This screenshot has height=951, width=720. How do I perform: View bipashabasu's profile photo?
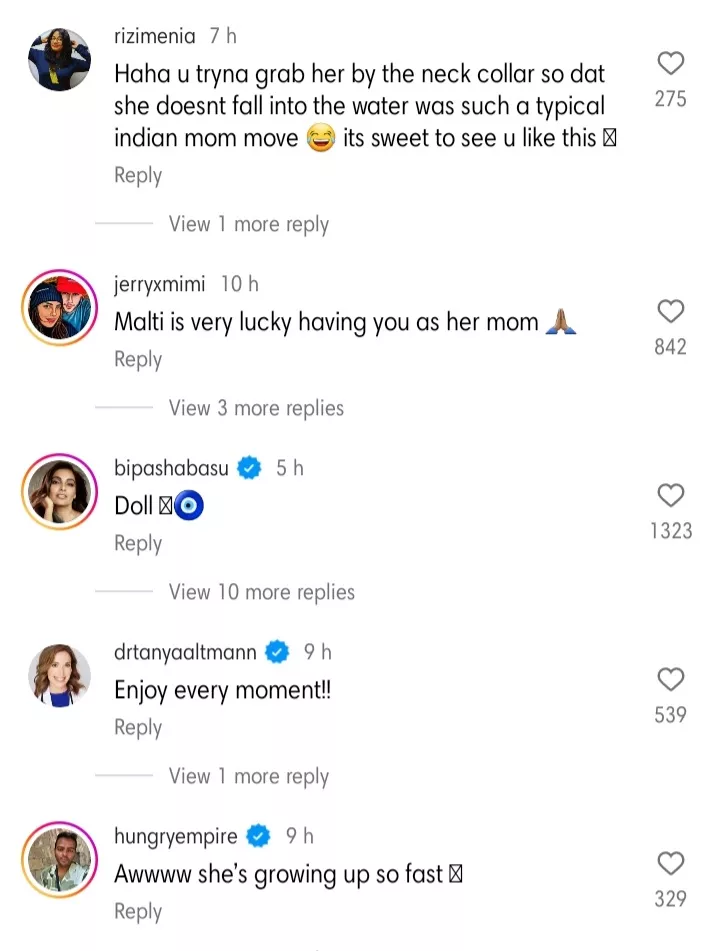(x=59, y=490)
